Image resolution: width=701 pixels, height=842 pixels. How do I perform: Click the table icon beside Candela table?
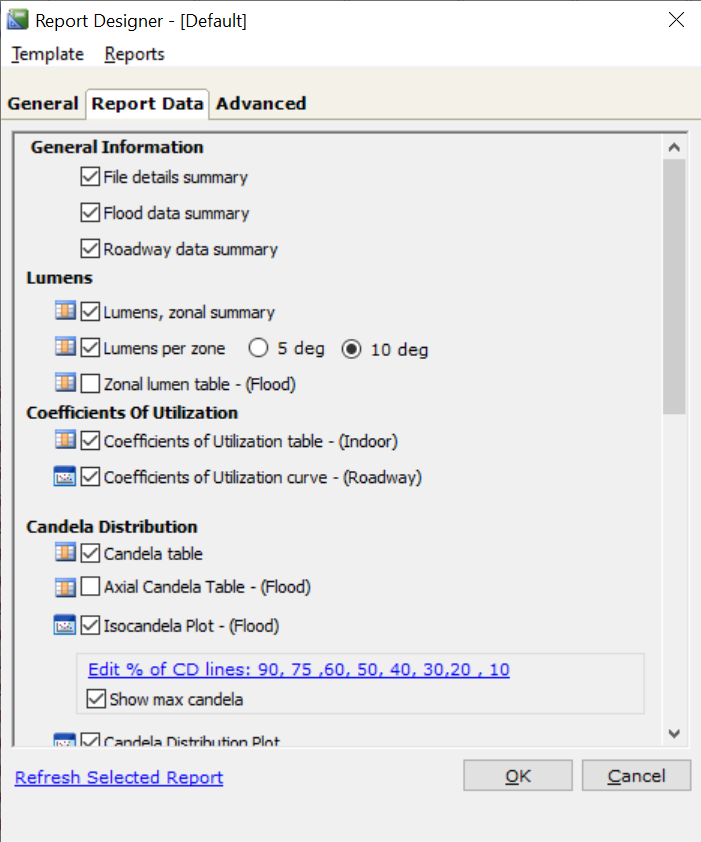tap(65, 553)
